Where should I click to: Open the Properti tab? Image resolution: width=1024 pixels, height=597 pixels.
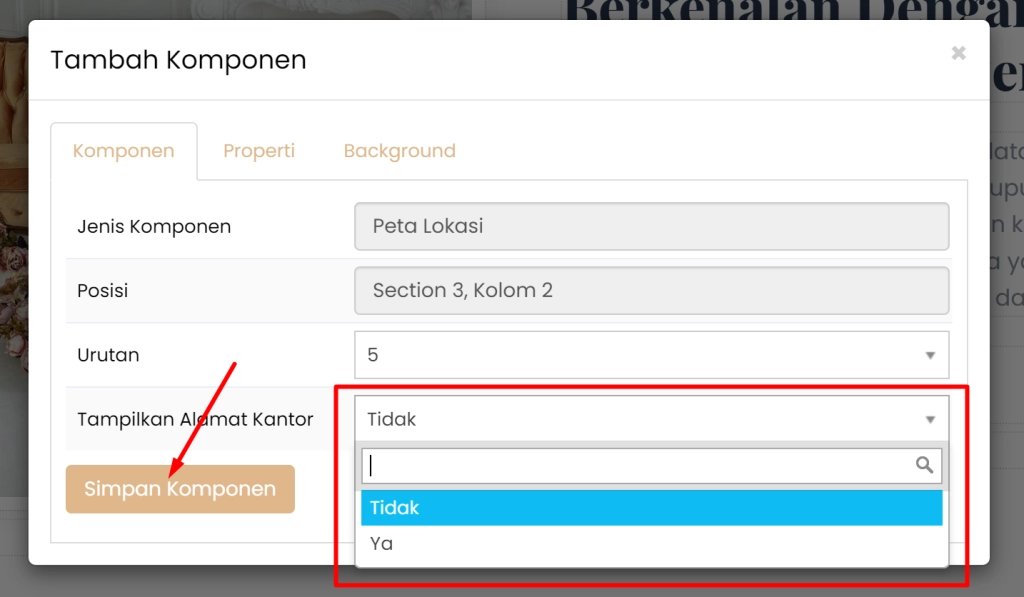tap(259, 151)
